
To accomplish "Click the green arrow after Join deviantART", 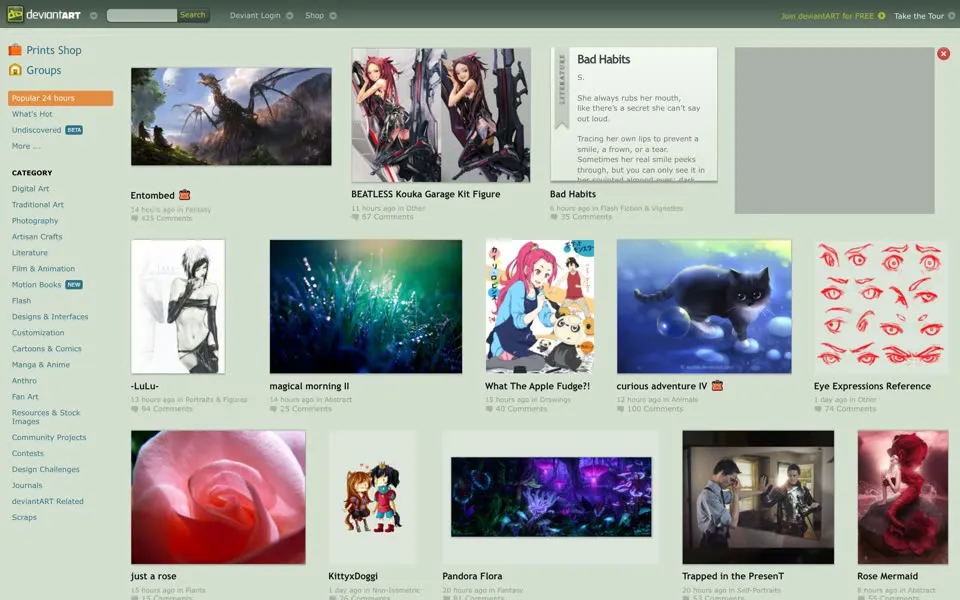I will point(882,16).
